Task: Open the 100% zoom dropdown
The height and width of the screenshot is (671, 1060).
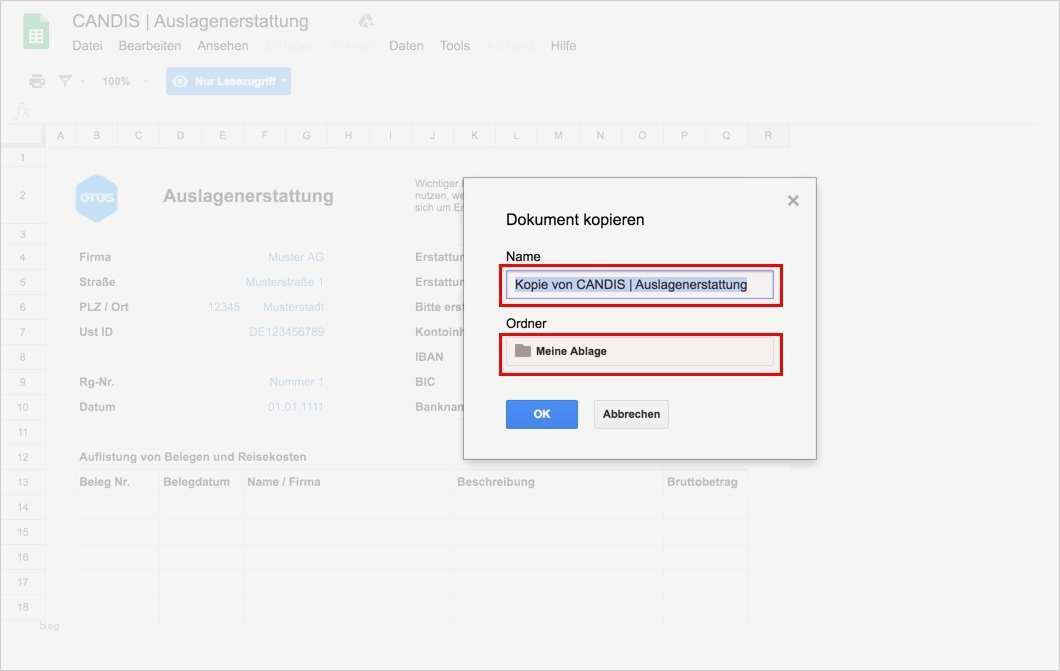Action: 124,81
